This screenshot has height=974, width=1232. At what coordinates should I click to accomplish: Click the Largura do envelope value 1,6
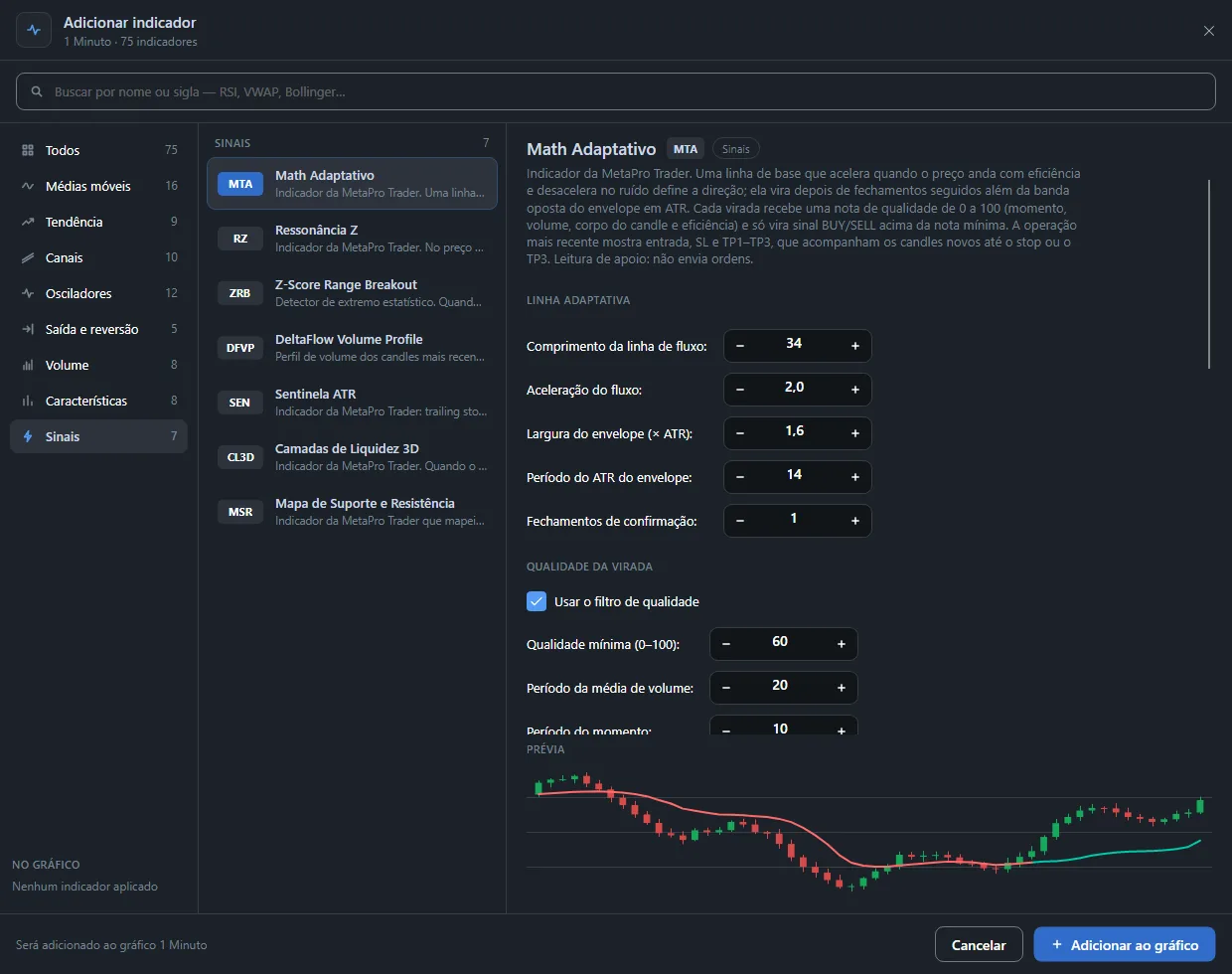pyautogui.click(x=794, y=431)
